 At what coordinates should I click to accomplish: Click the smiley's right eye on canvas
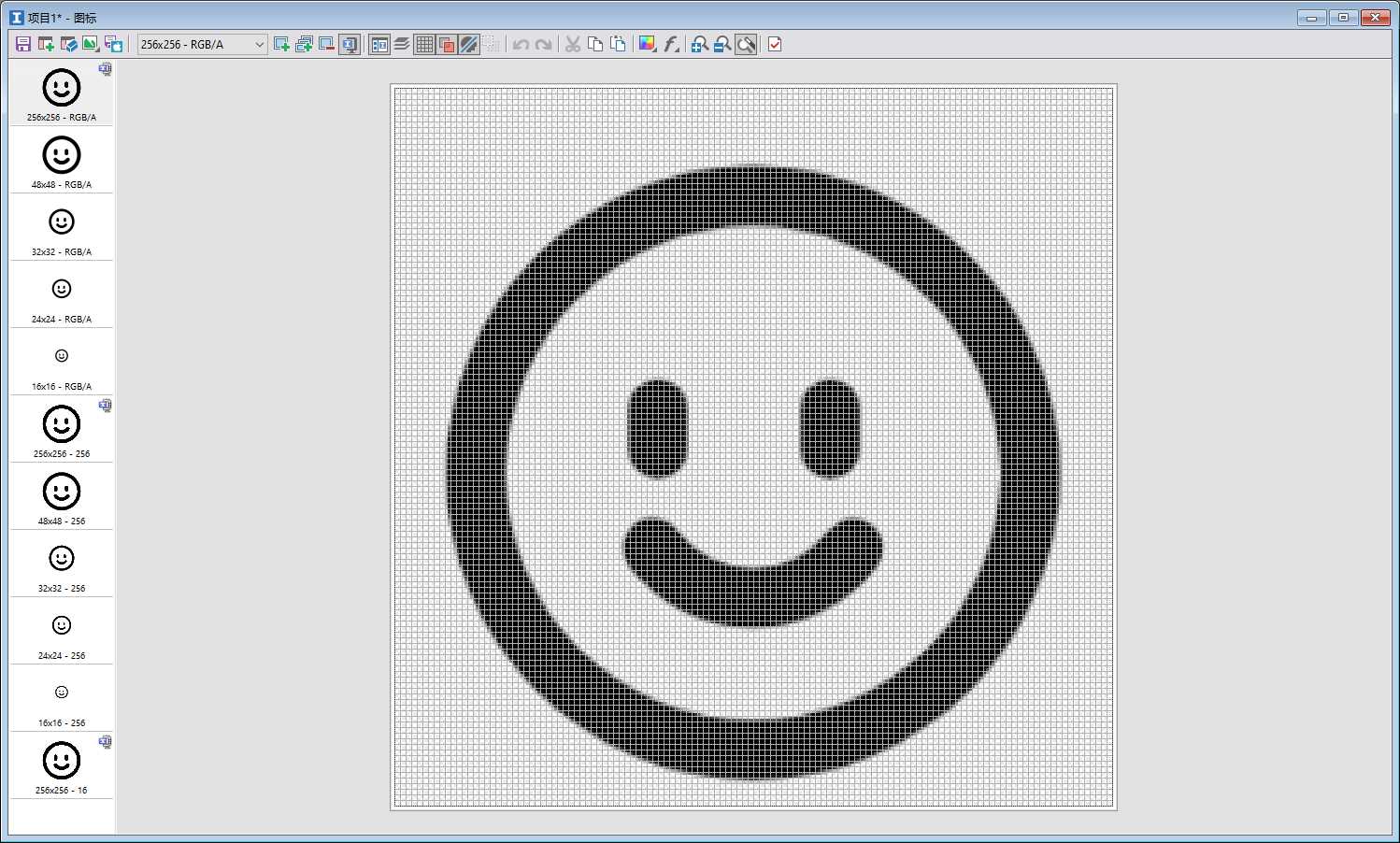830,428
